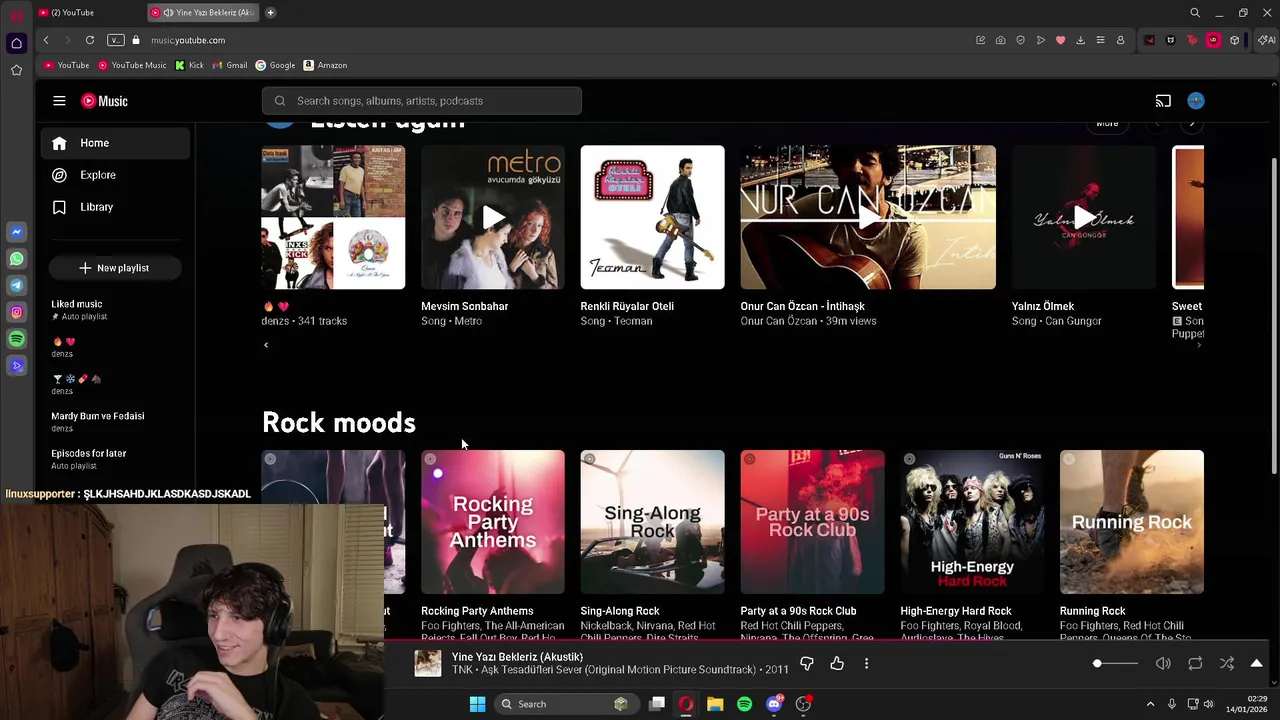Open the account avatar menu

[x=1196, y=101]
